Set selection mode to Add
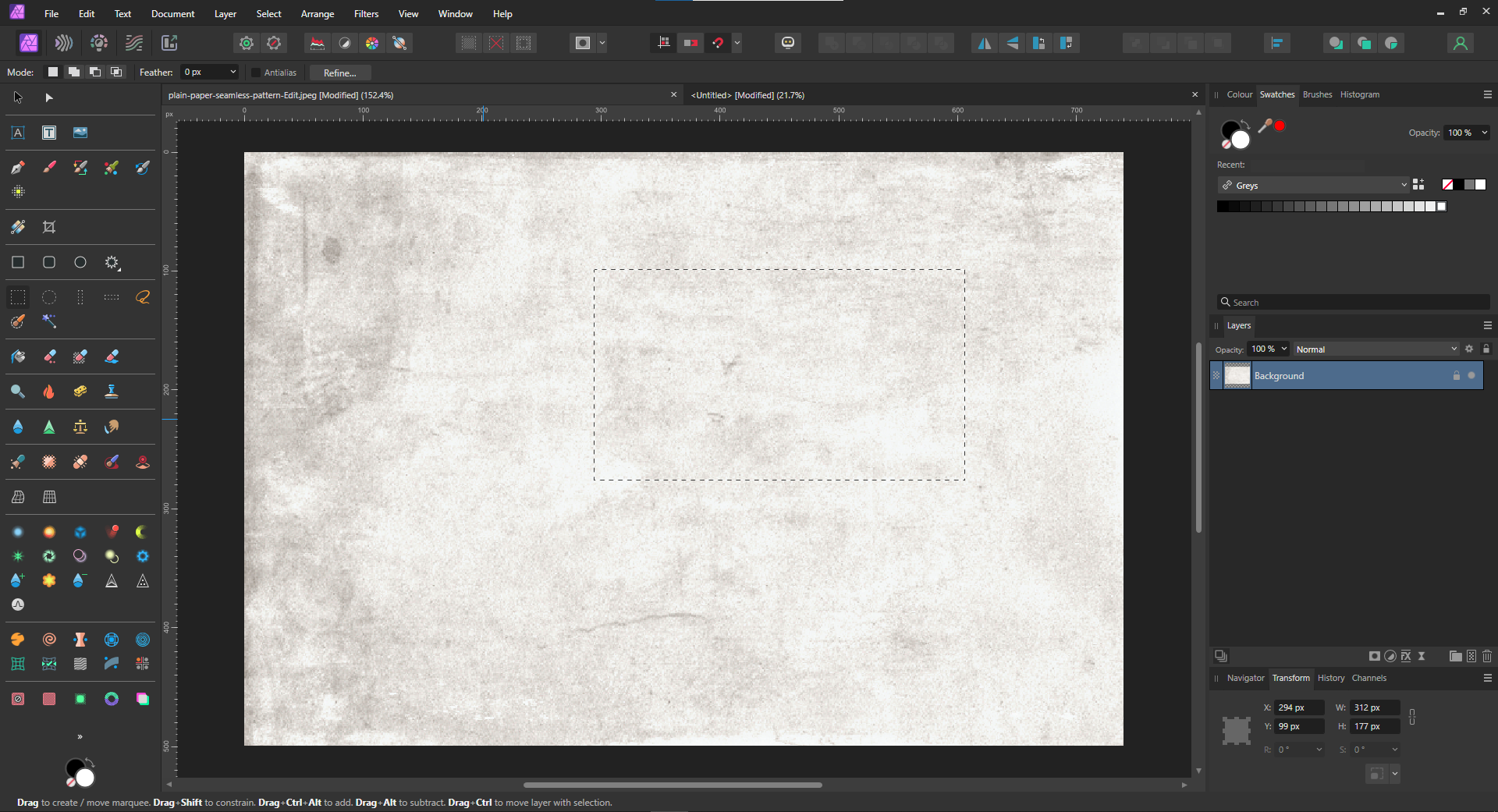This screenshot has width=1498, height=812. [74, 72]
